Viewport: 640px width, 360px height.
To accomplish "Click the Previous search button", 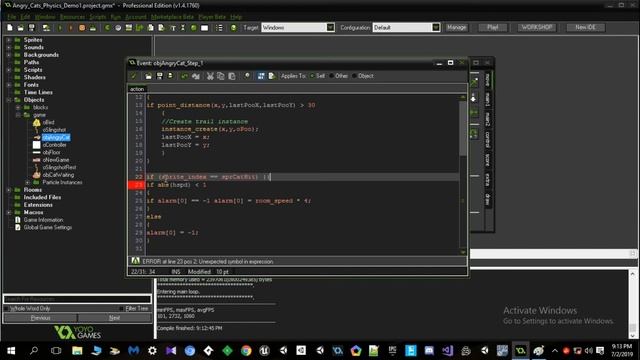I will [x=40, y=318].
